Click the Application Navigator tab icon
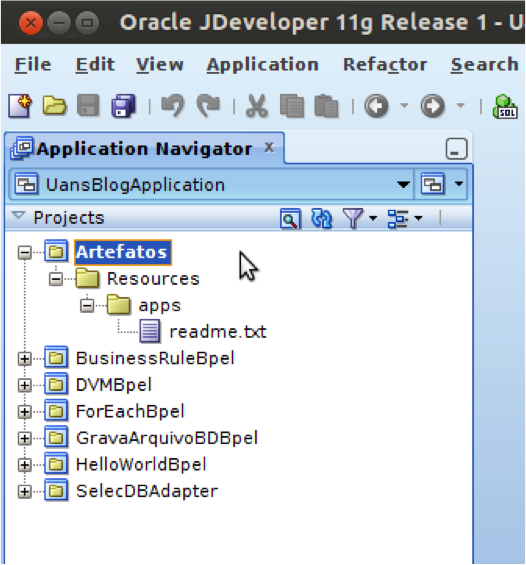 click(22, 148)
